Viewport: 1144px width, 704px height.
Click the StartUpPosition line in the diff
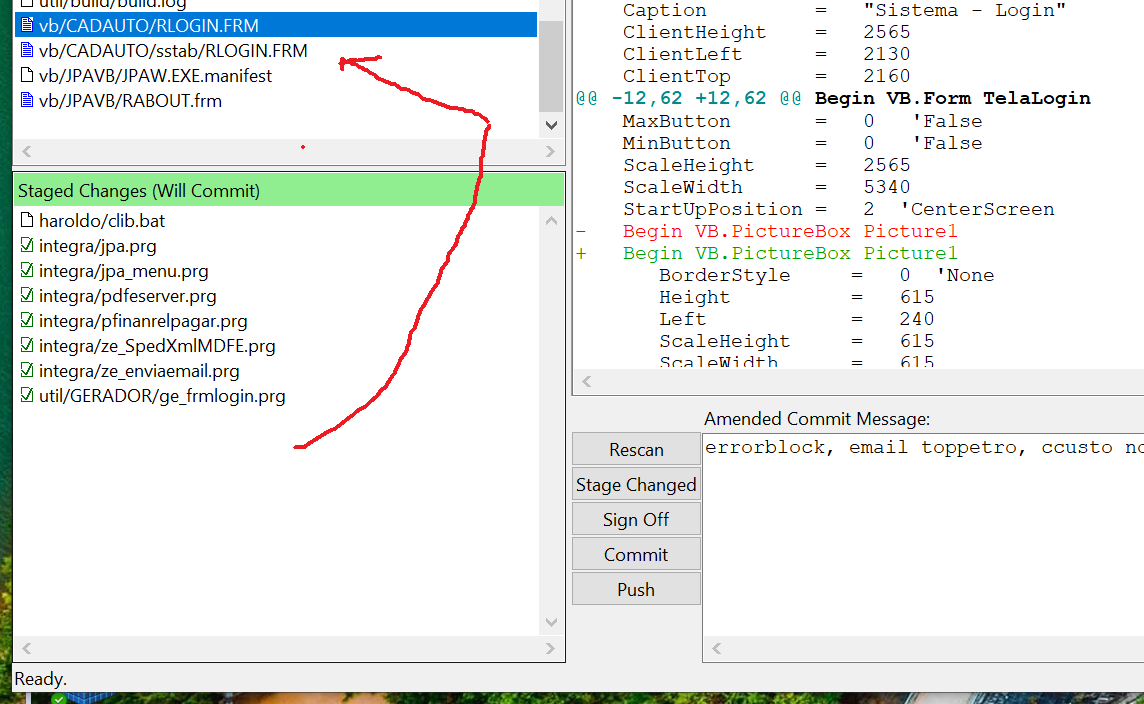pyautogui.click(x=838, y=209)
